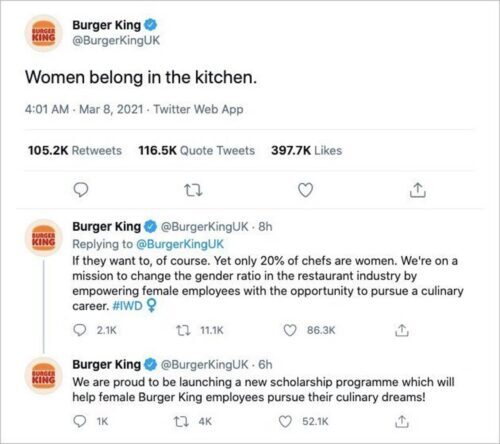Share the main Burger King tweet
Image resolution: width=500 pixels, height=444 pixels.
point(417,190)
